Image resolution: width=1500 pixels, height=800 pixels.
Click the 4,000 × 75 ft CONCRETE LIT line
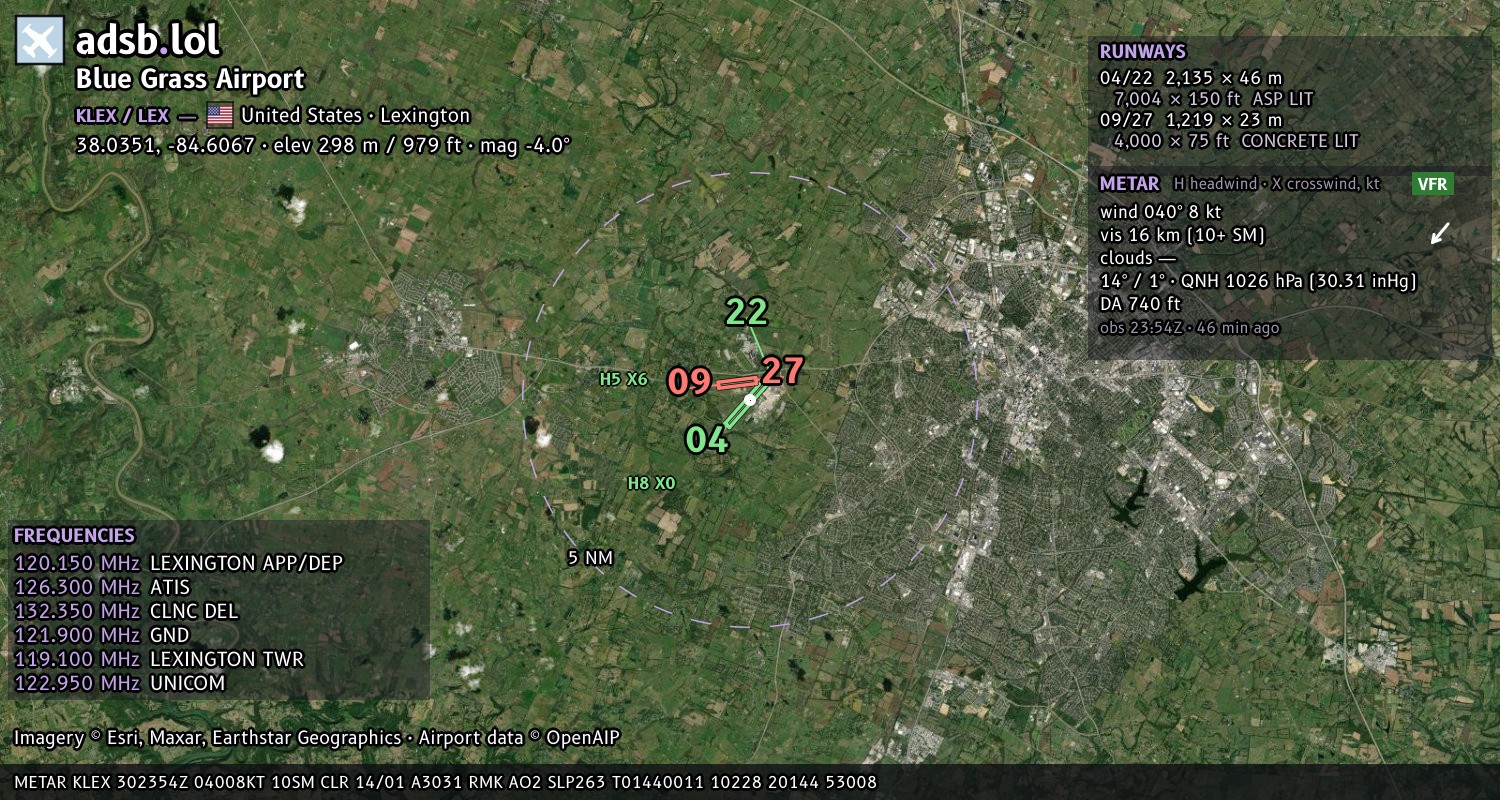tap(1236, 141)
